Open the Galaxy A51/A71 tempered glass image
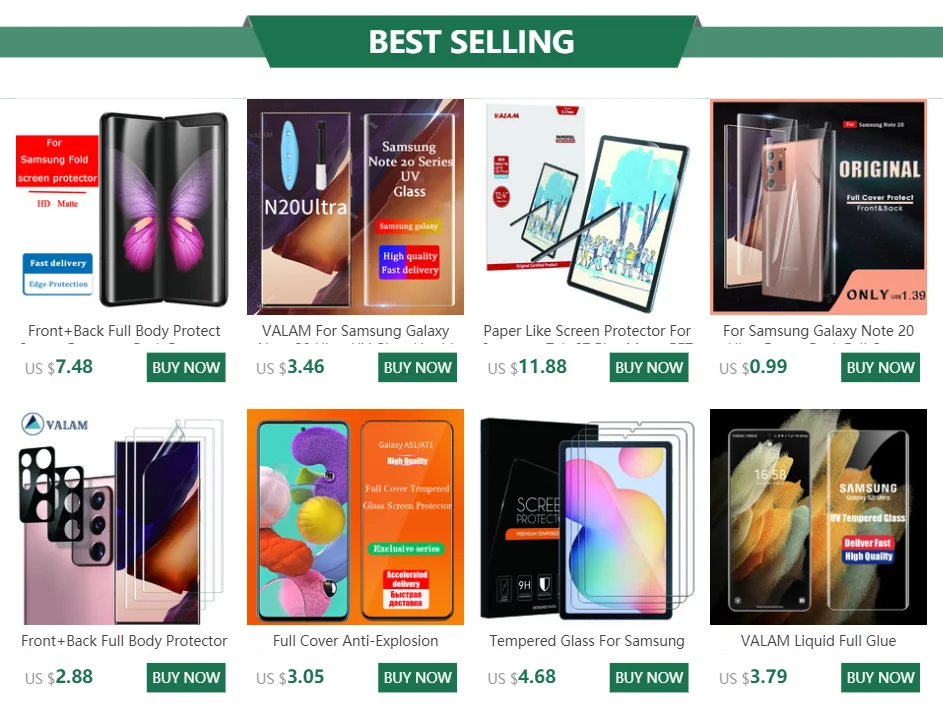 [355, 517]
